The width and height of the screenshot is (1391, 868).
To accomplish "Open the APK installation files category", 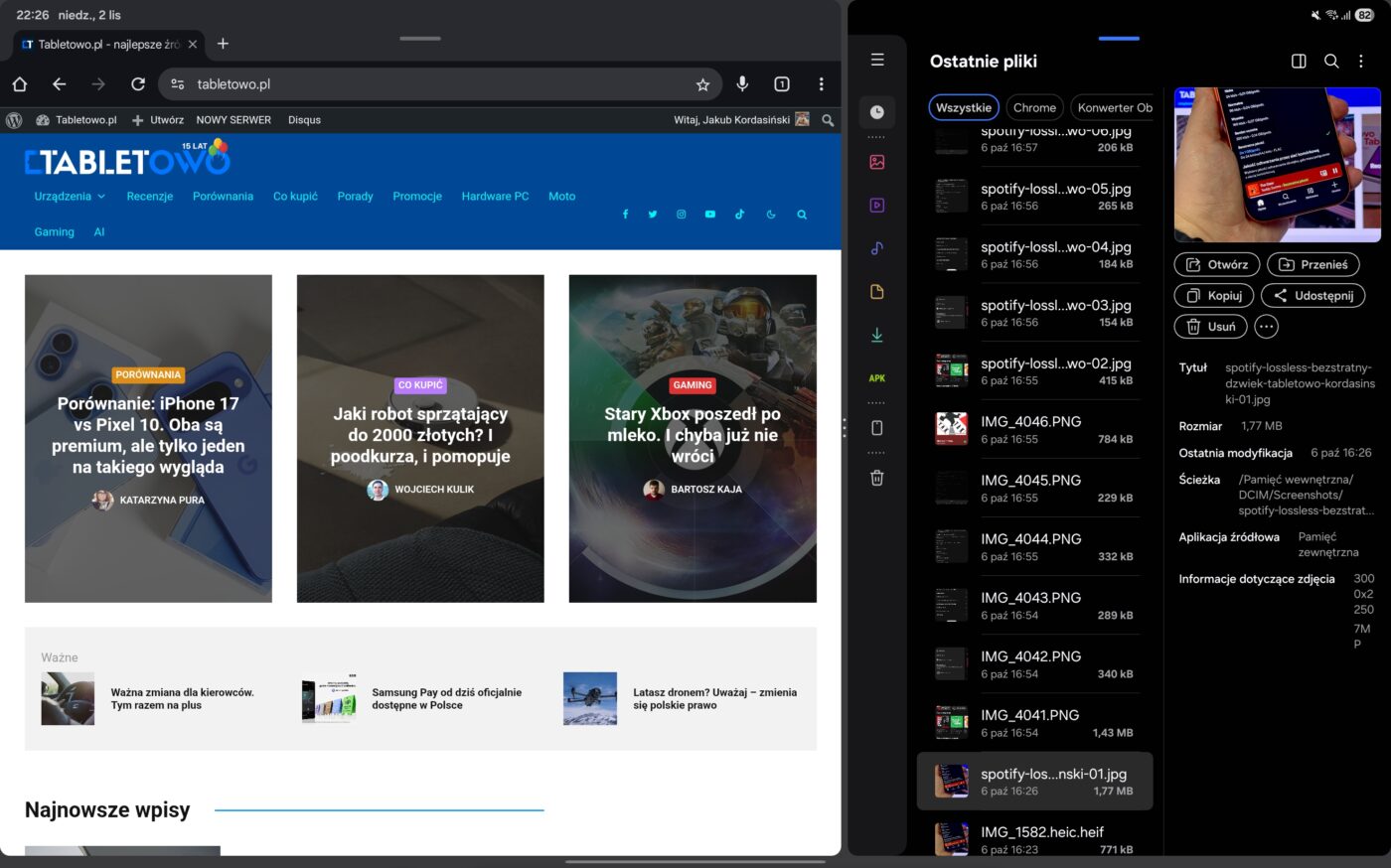I will point(876,378).
